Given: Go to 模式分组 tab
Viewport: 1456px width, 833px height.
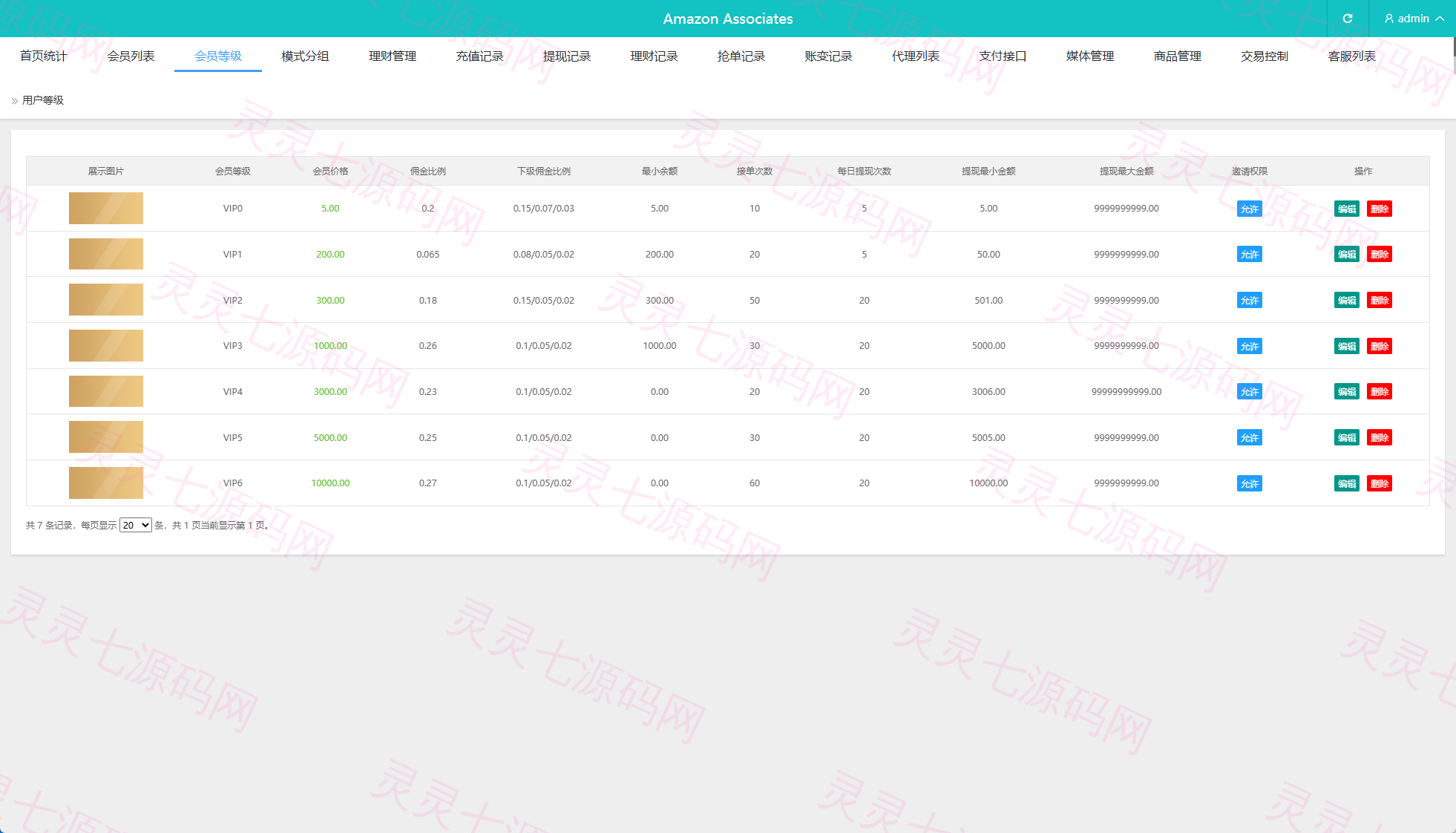Looking at the screenshot, I should (x=305, y=56).
